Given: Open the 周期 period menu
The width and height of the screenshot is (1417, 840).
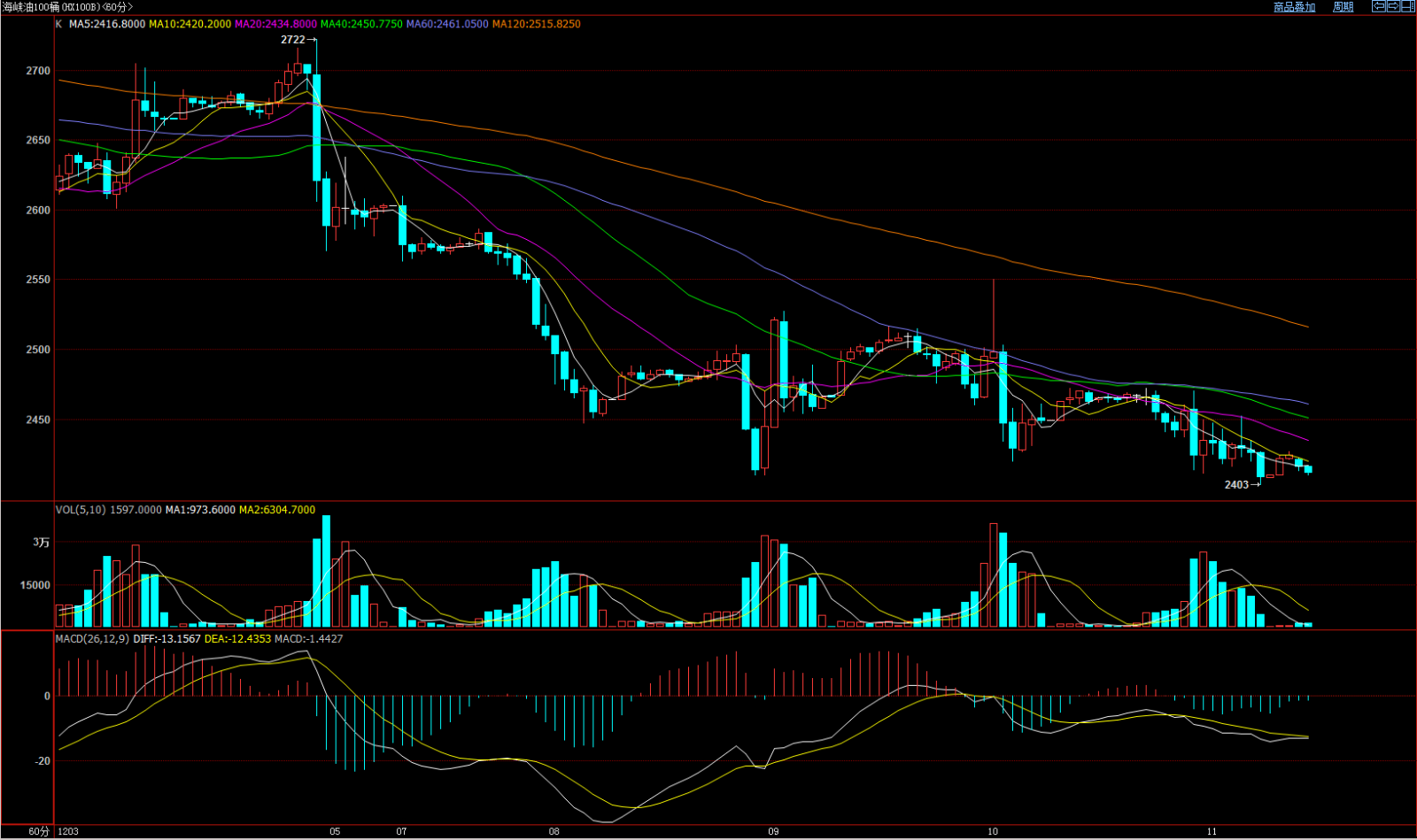Looking at the screenshot, I should [x=1343, y=7].
